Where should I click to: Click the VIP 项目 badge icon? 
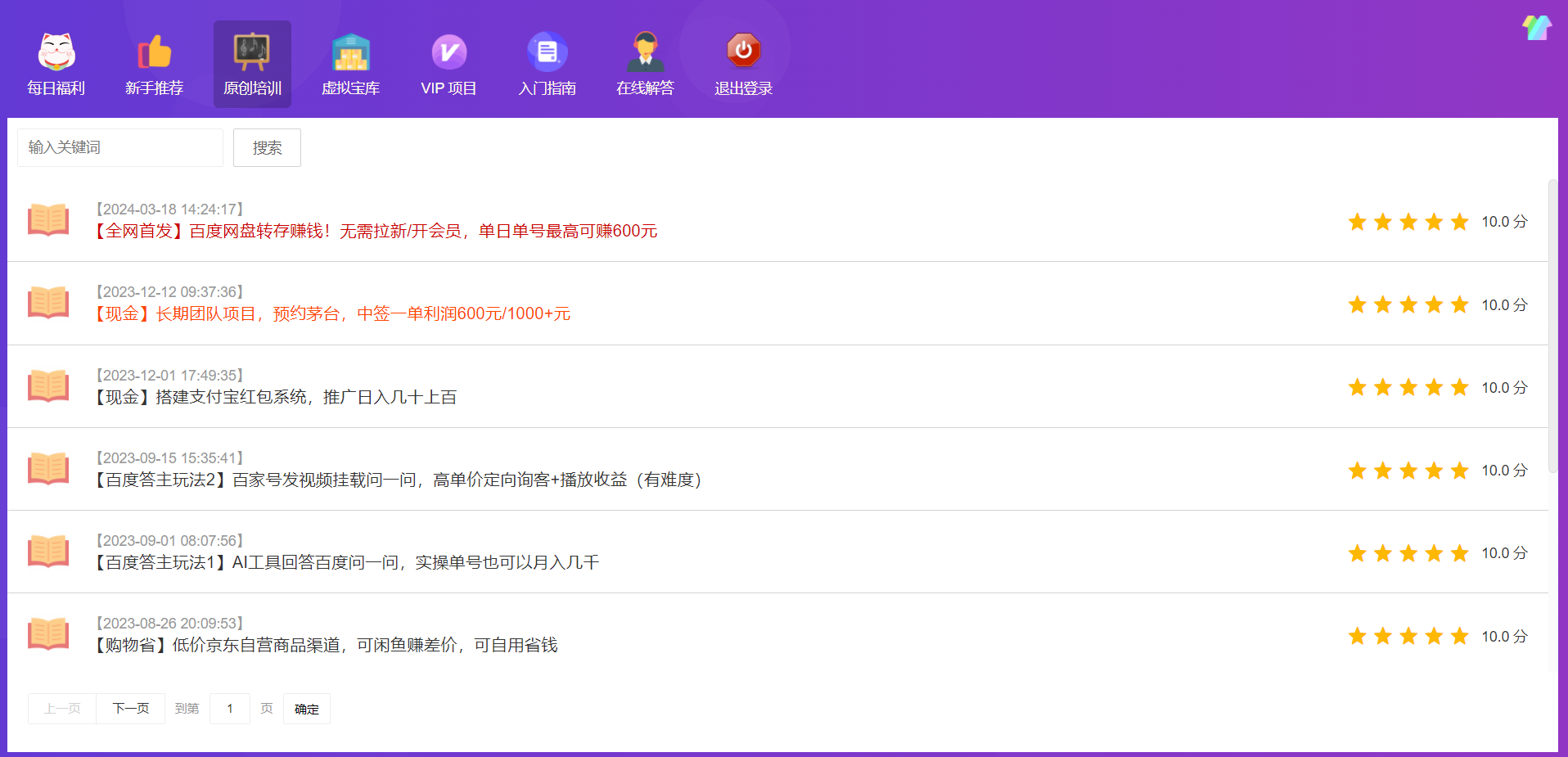coord(449,52)
